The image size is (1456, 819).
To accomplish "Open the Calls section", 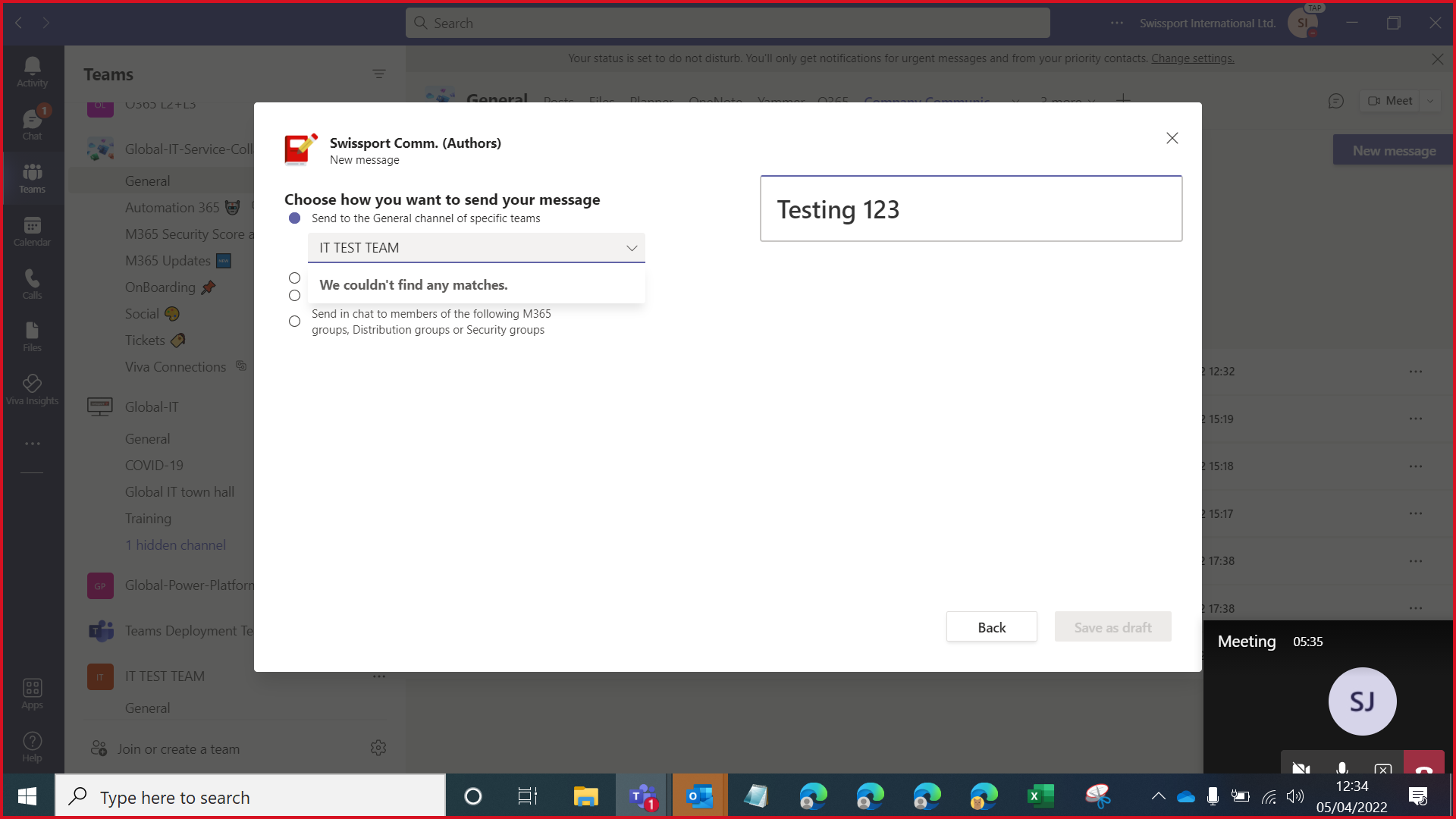I will pos(32,284).
